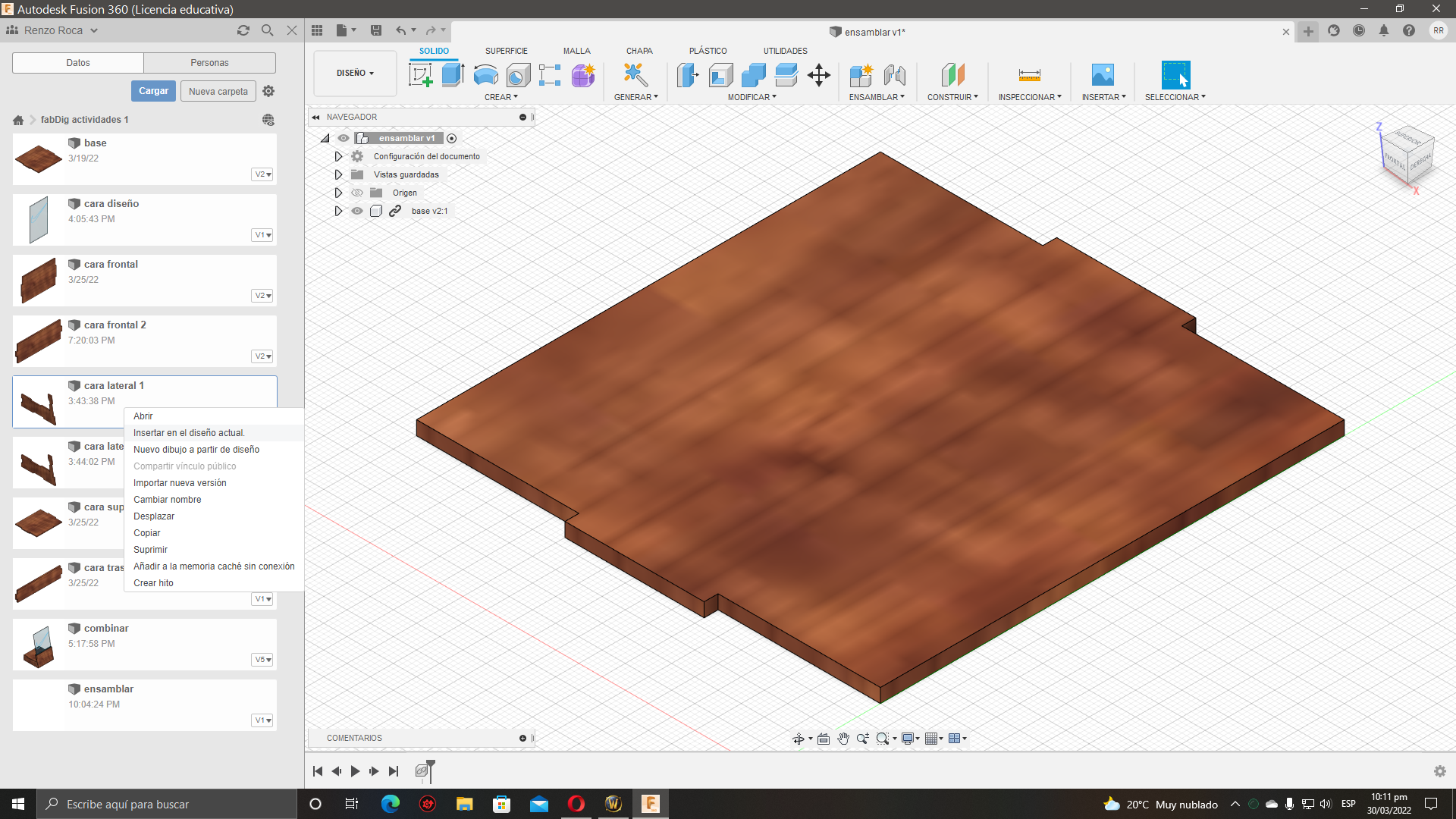Select the Hole tool icon
Image resolution: width=1456 pixels, height=819 pixels.
[518, 75]
